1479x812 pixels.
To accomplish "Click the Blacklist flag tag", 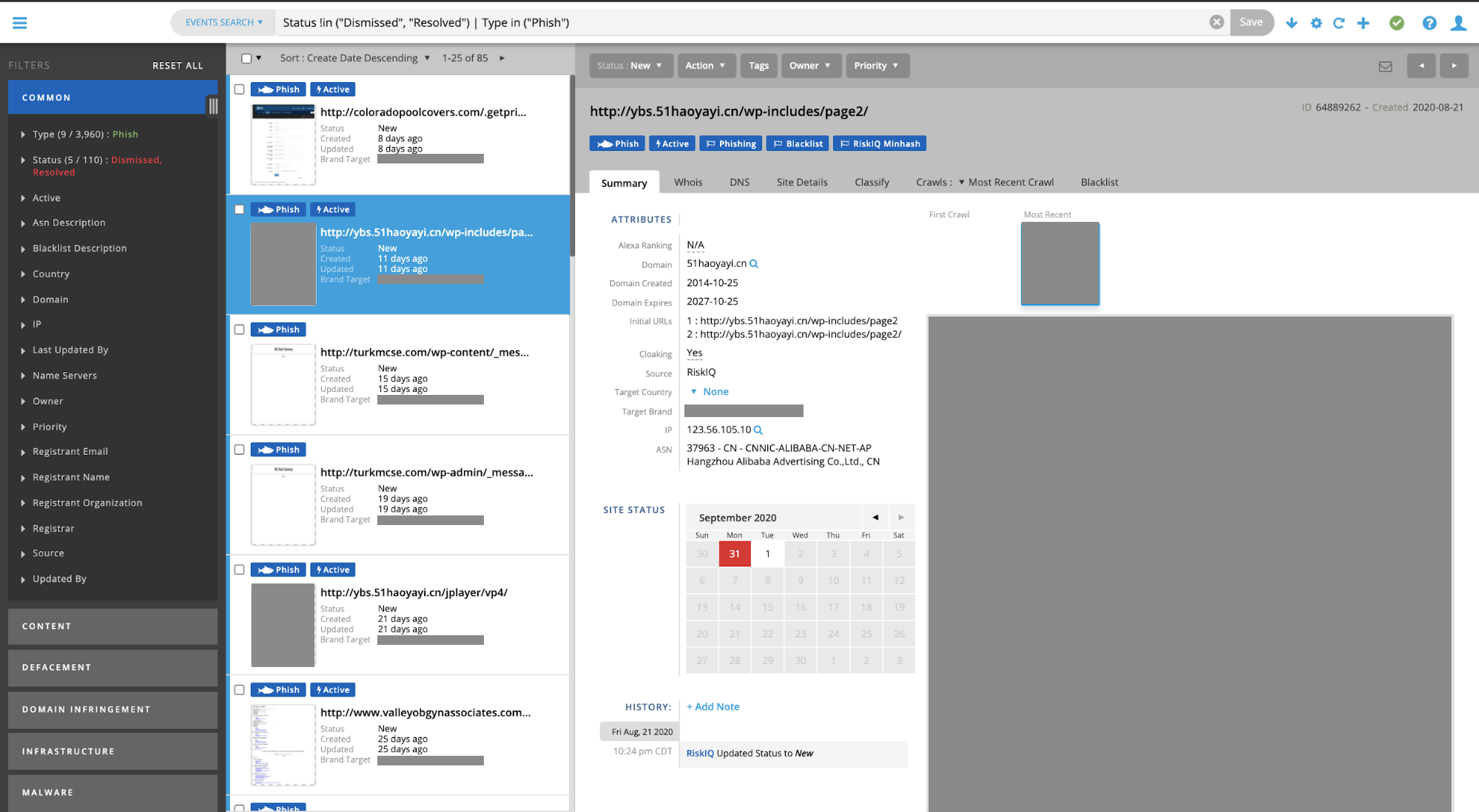I will 798,143.
